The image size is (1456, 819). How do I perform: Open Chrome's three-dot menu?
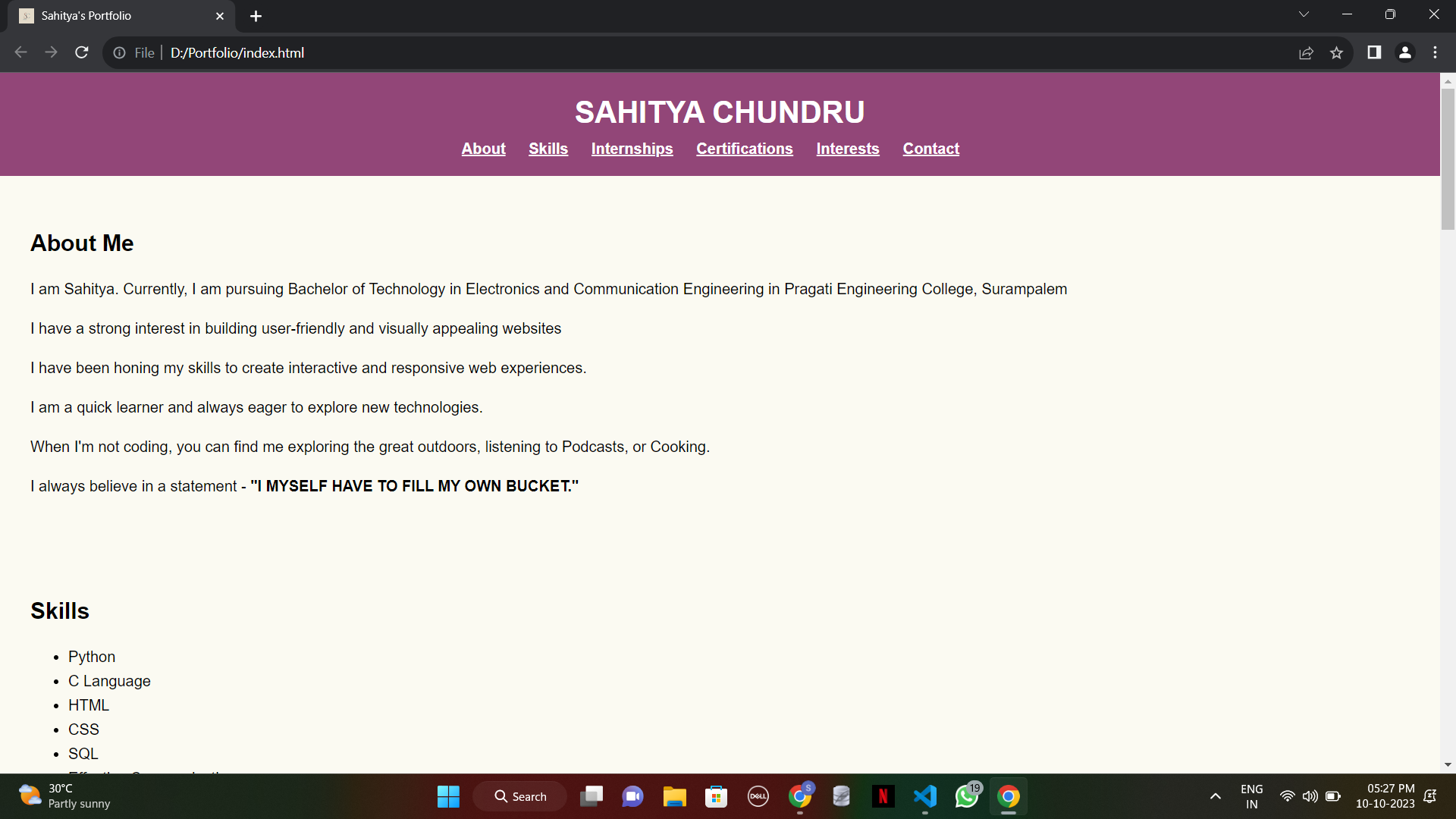coord(1436,52)
